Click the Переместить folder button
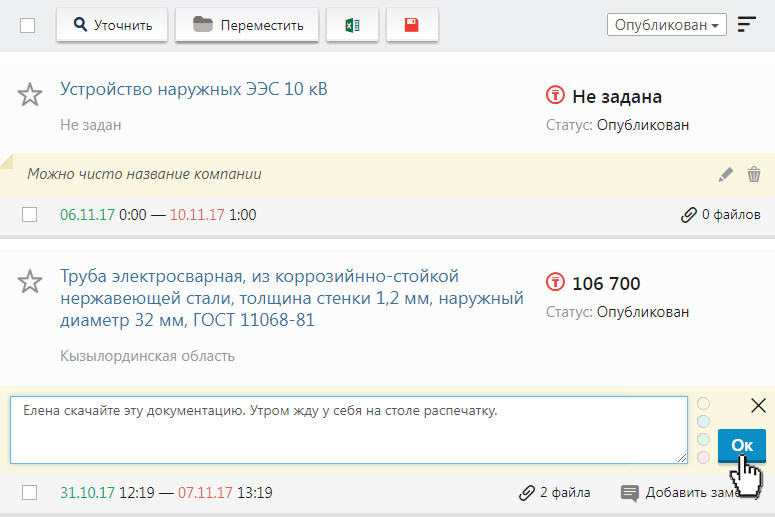The height and width of the screenshot is (517, 775). point(247,25)
